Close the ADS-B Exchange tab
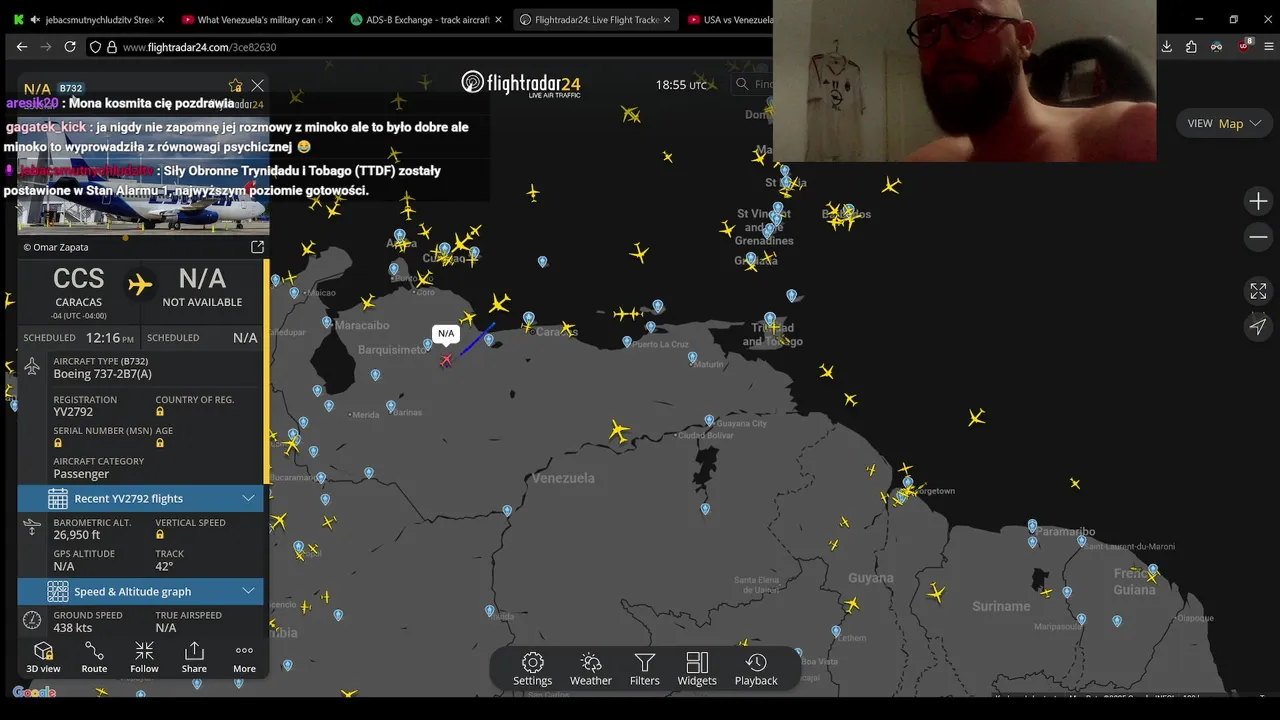 498,20
